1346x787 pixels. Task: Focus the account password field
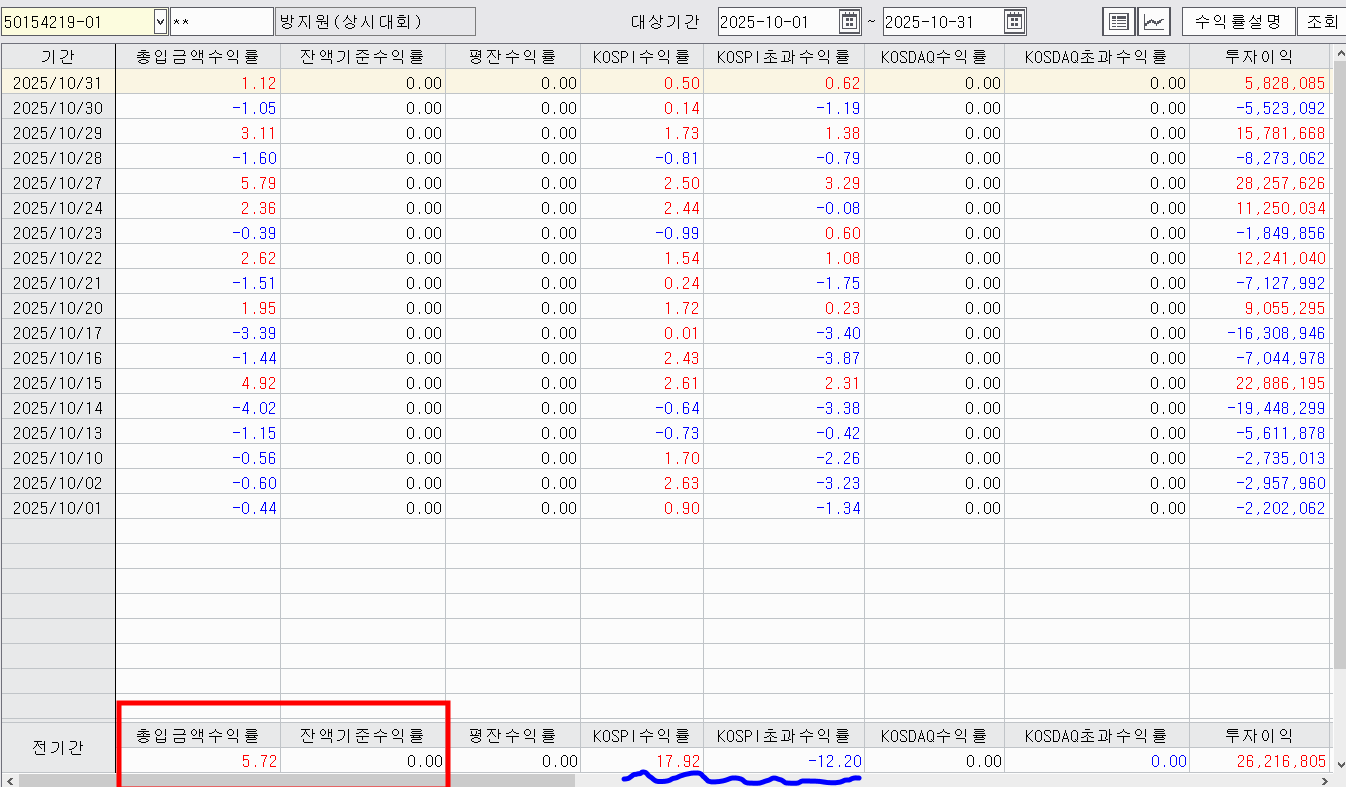point(221,21)
